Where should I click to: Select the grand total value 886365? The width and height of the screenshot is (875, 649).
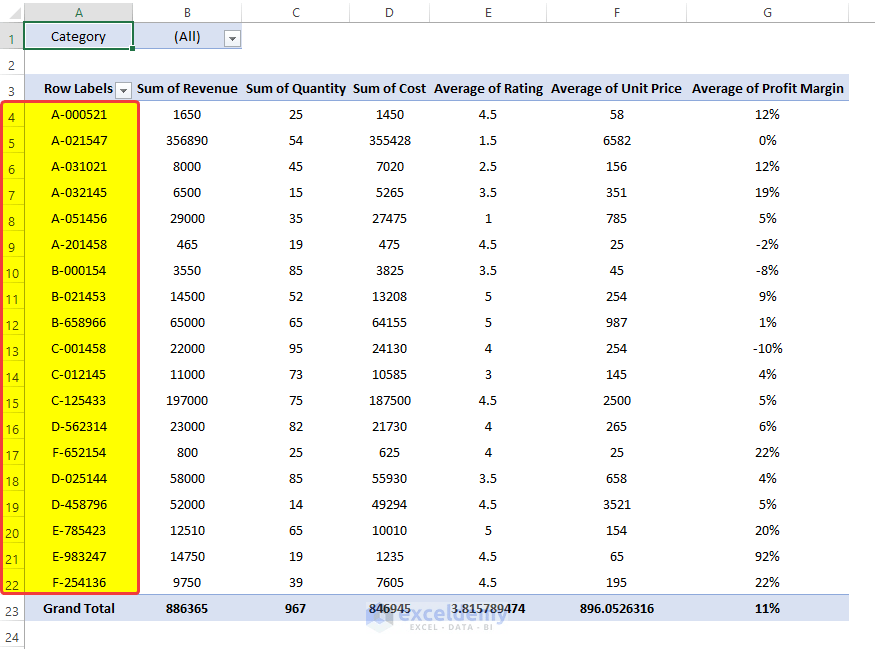pos(187,608)
